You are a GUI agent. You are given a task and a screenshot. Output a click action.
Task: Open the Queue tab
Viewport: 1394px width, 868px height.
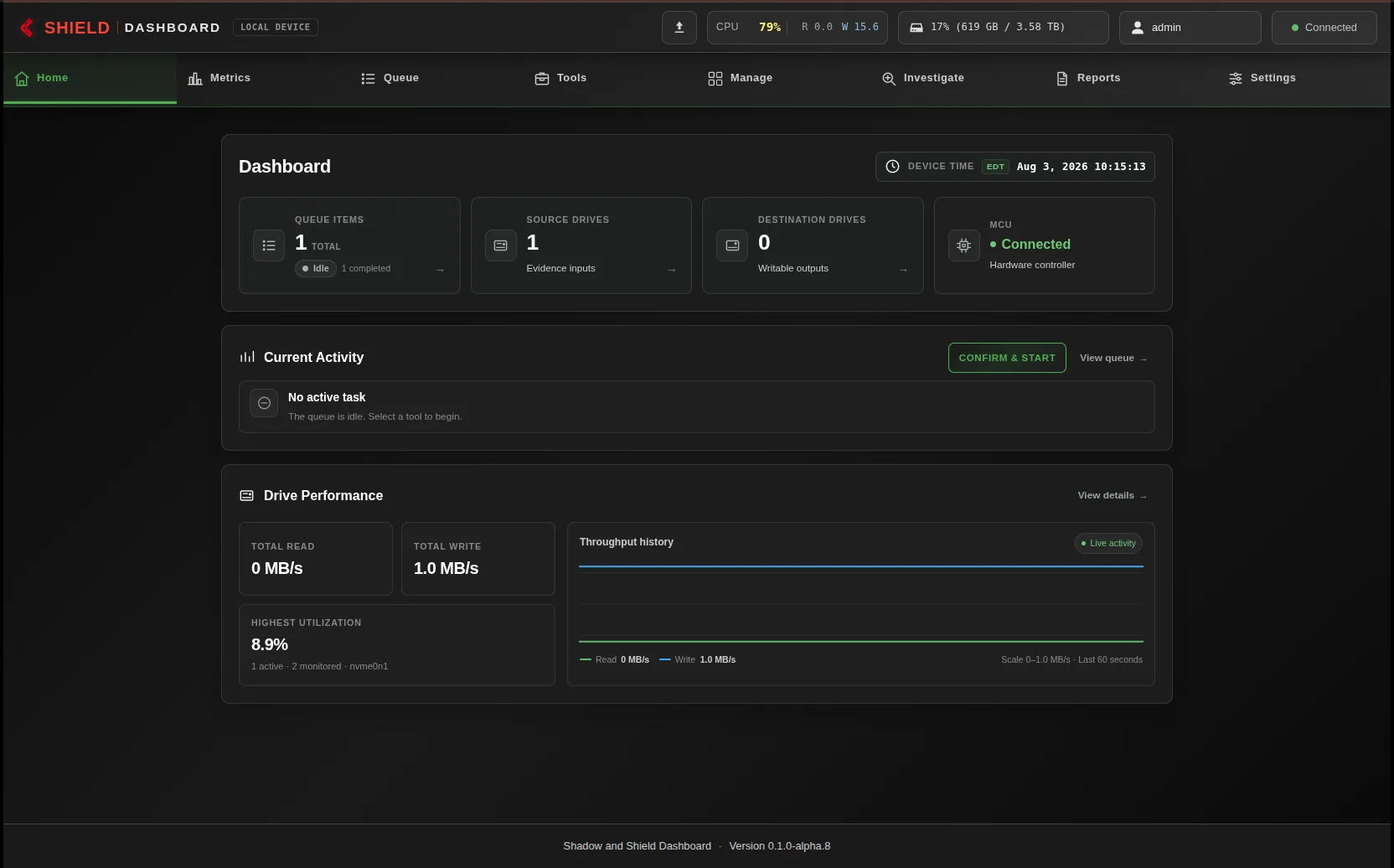pos(436,79)
